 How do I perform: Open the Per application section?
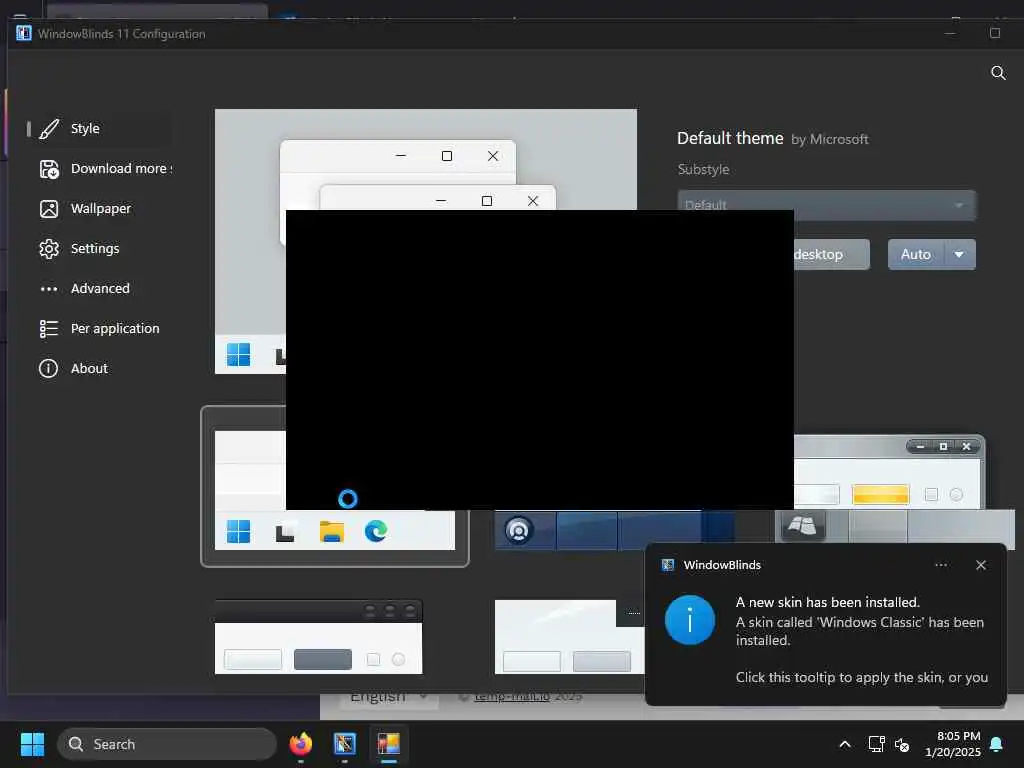(100, 328)
